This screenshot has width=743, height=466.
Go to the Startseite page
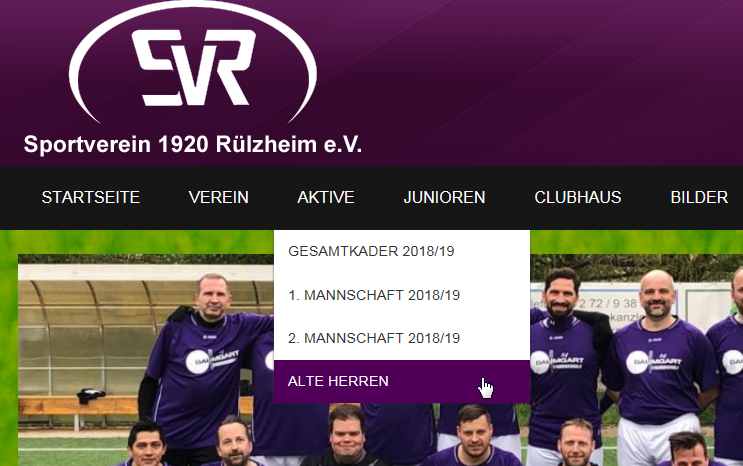pyautogui.click(x=91, y=197)
